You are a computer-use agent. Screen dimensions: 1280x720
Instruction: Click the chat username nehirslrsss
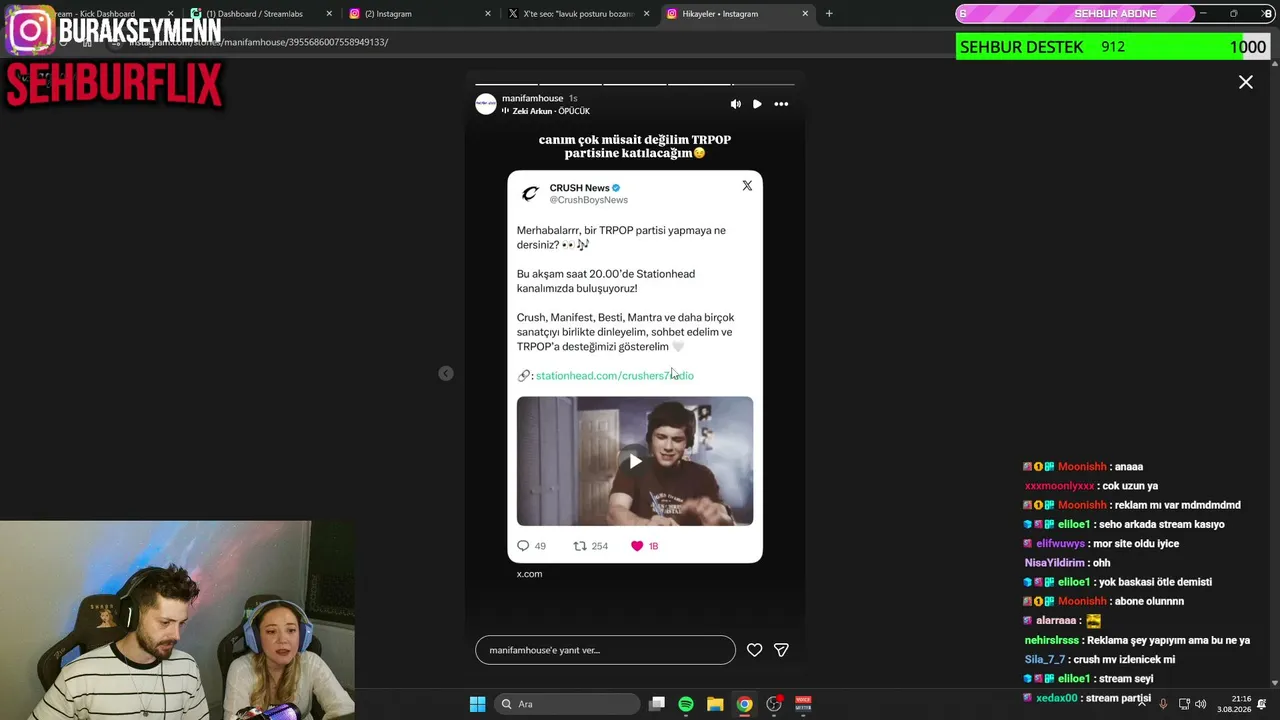click(1052, 640)
